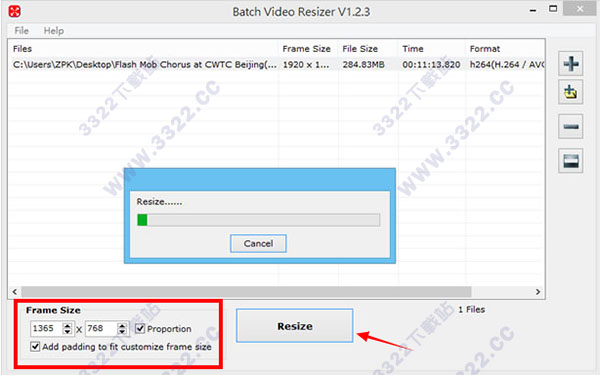Screen dimensions: 600x375
Task: Click the scroll left arrow
Action: [15, 292]
